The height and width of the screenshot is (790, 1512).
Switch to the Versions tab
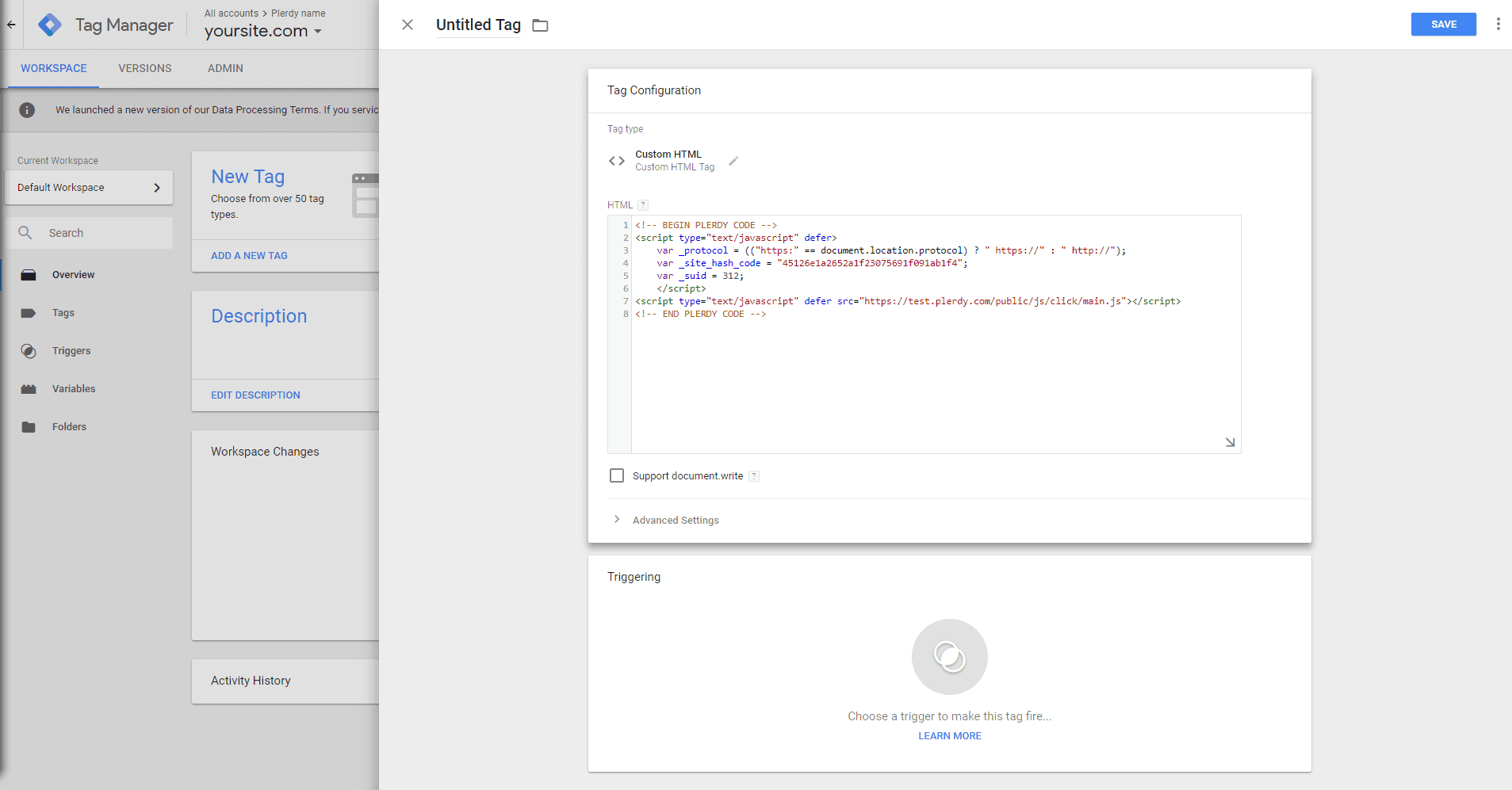[x=145, y=68]
